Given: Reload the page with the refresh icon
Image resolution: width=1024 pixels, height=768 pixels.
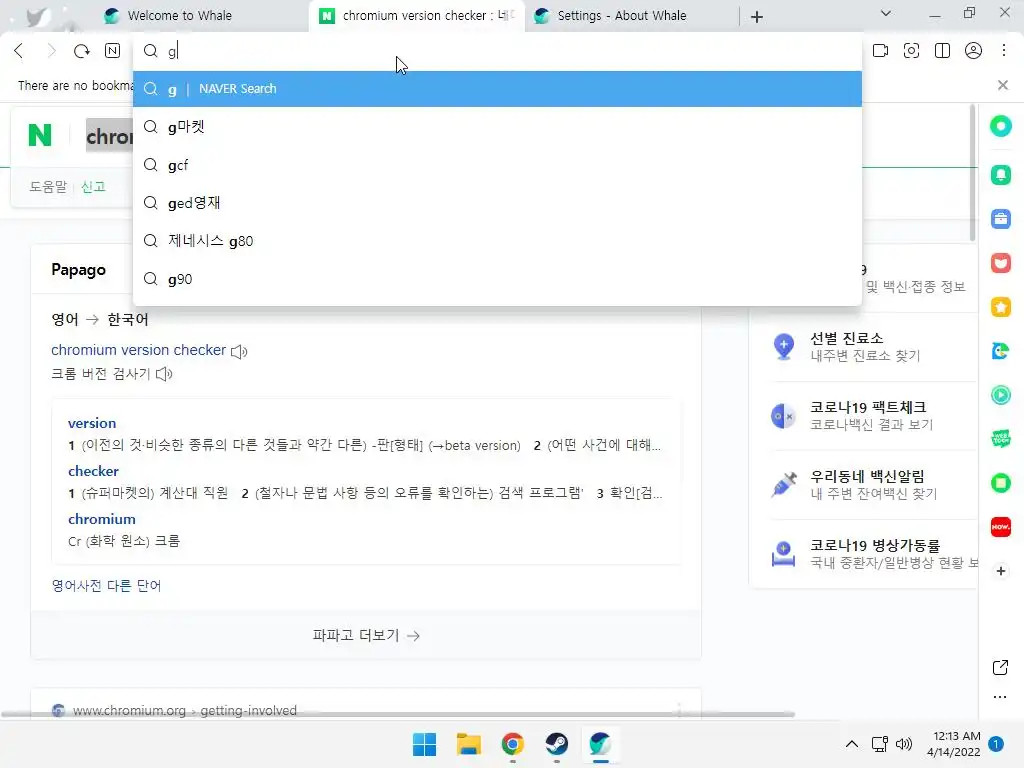Looking at the screenshot, I should [82, 51].
